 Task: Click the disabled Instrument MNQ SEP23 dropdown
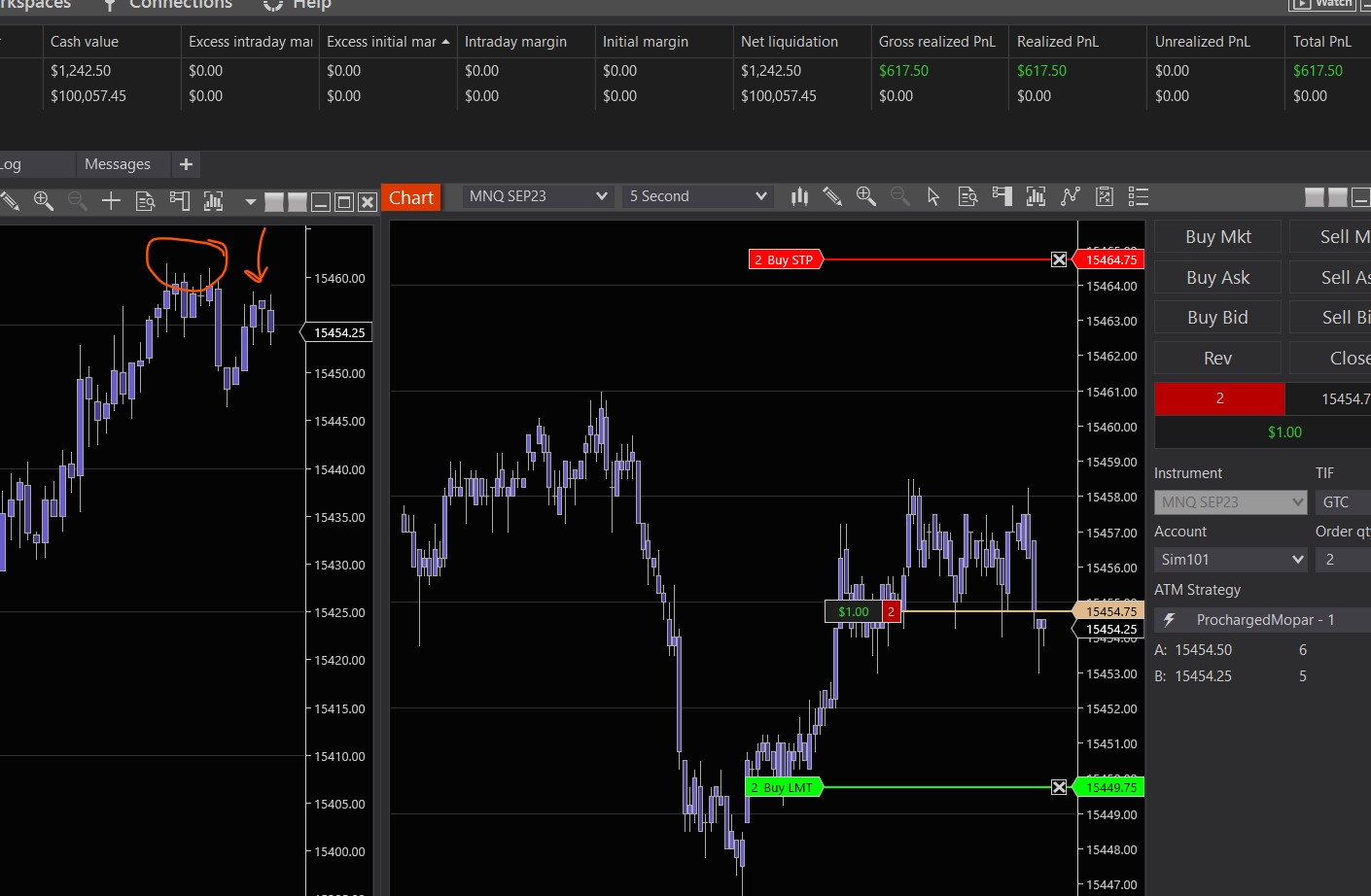(1231, 502)
